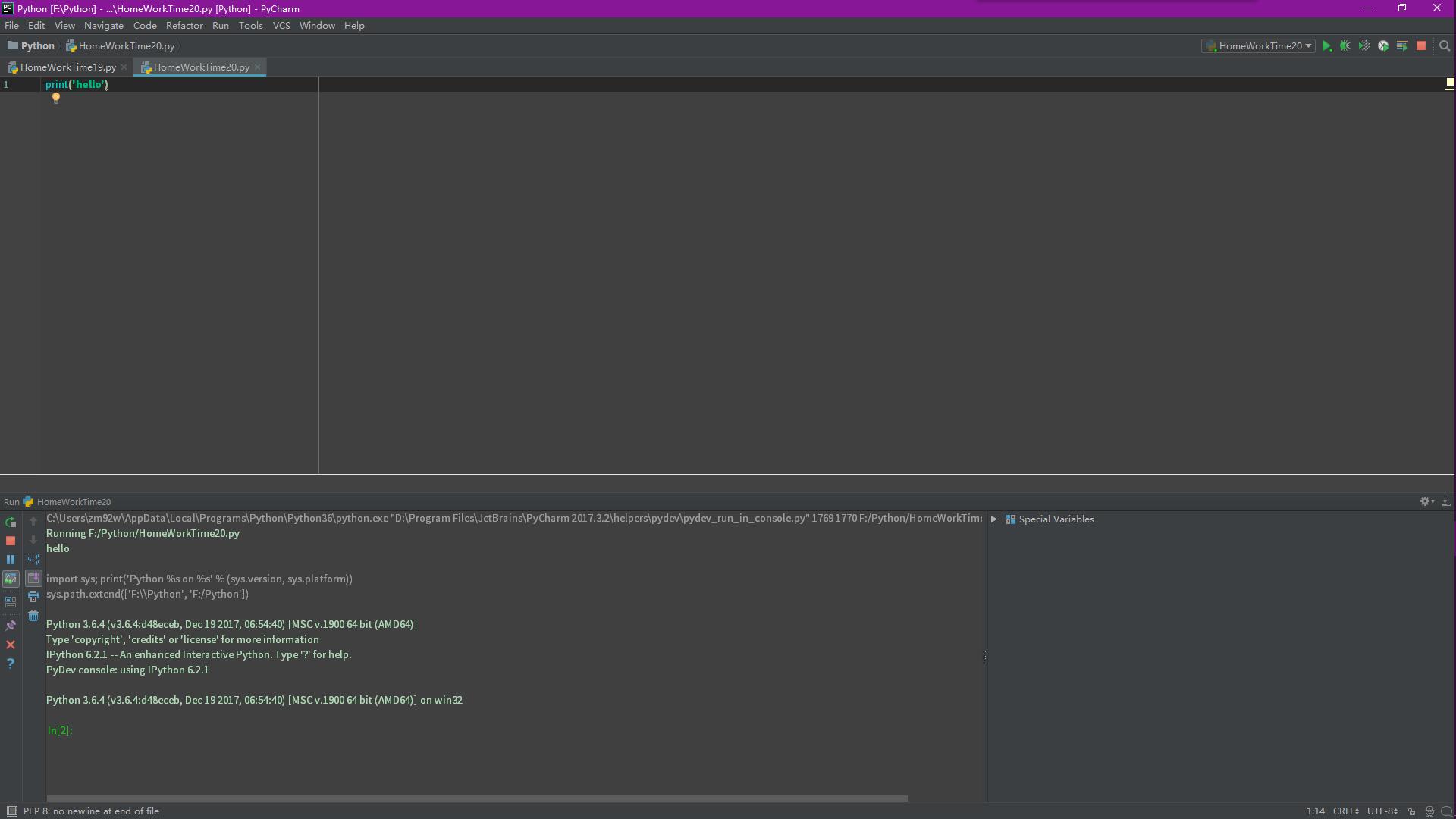Open the Refactor menu
The width and height of the screenshot is (1456, 819).
pos(184,26)
